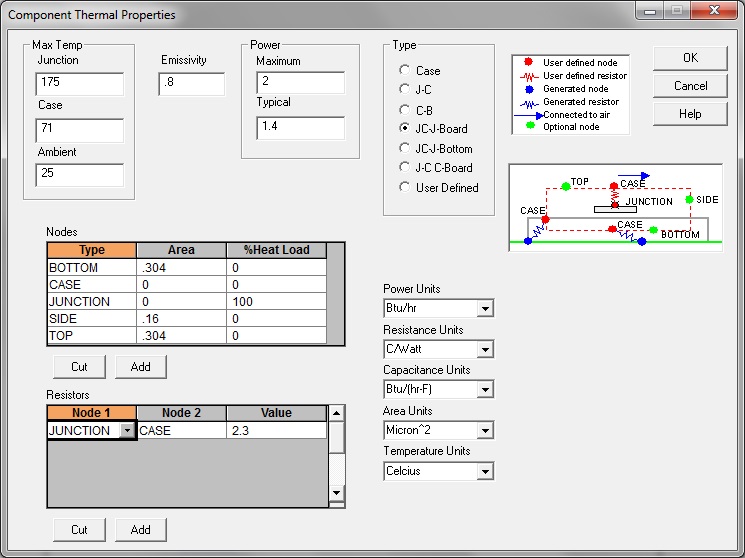Viewport: 745px width, 558px height.
Task: Select the SIDE node row
Action: pyautogui.click(x=187, y=318)
